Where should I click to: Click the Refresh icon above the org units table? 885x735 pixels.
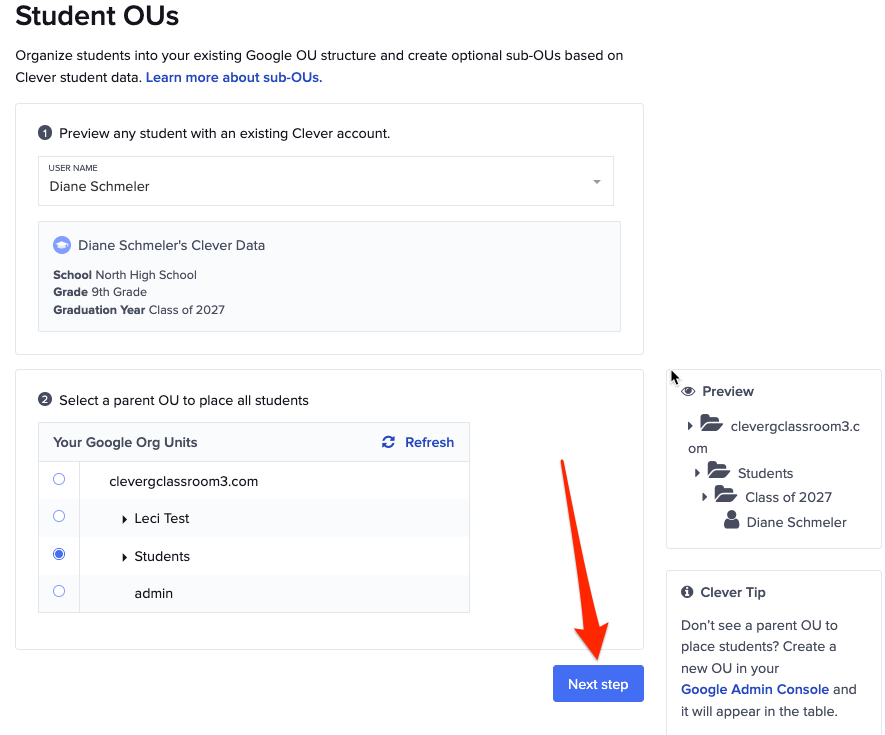(x=389, y=442)
